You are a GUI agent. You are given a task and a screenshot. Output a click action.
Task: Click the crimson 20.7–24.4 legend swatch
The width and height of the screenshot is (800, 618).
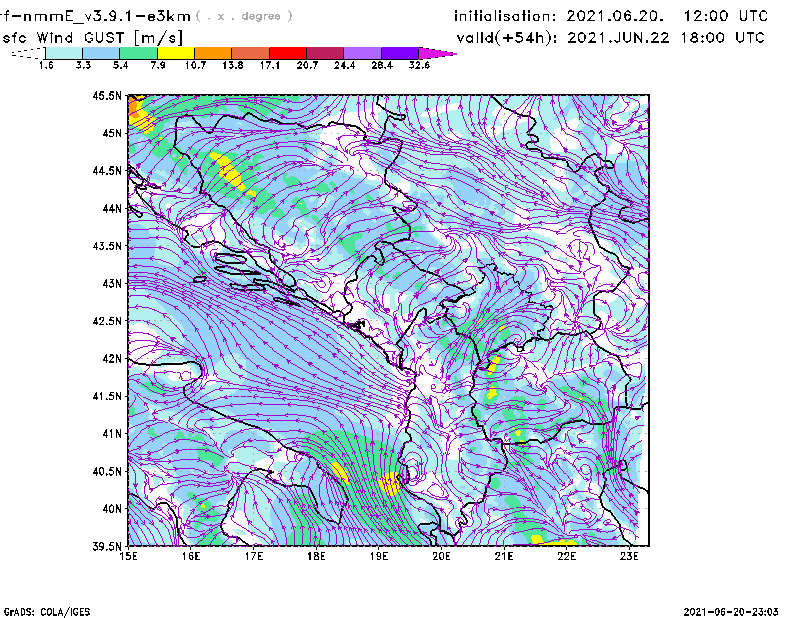coord(325,53)
